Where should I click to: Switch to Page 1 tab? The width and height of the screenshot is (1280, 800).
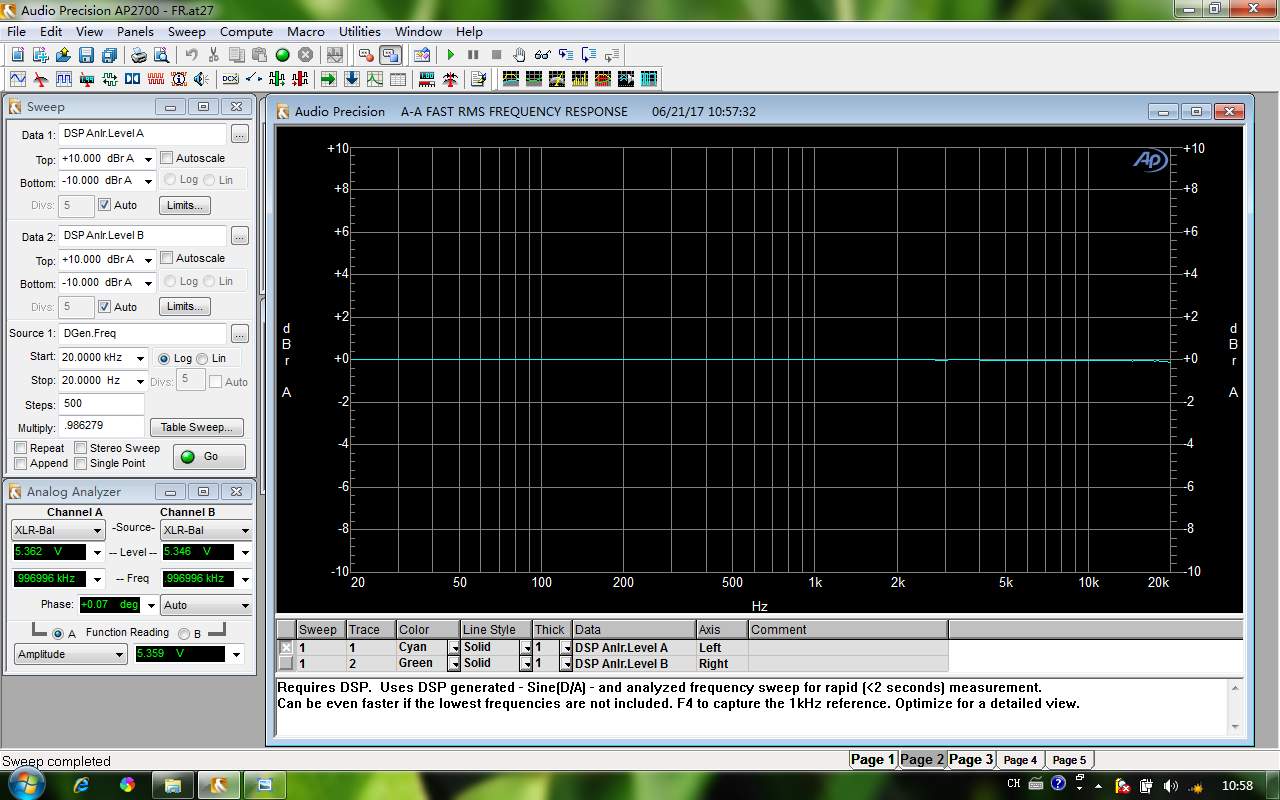click(x=873, y=760)
